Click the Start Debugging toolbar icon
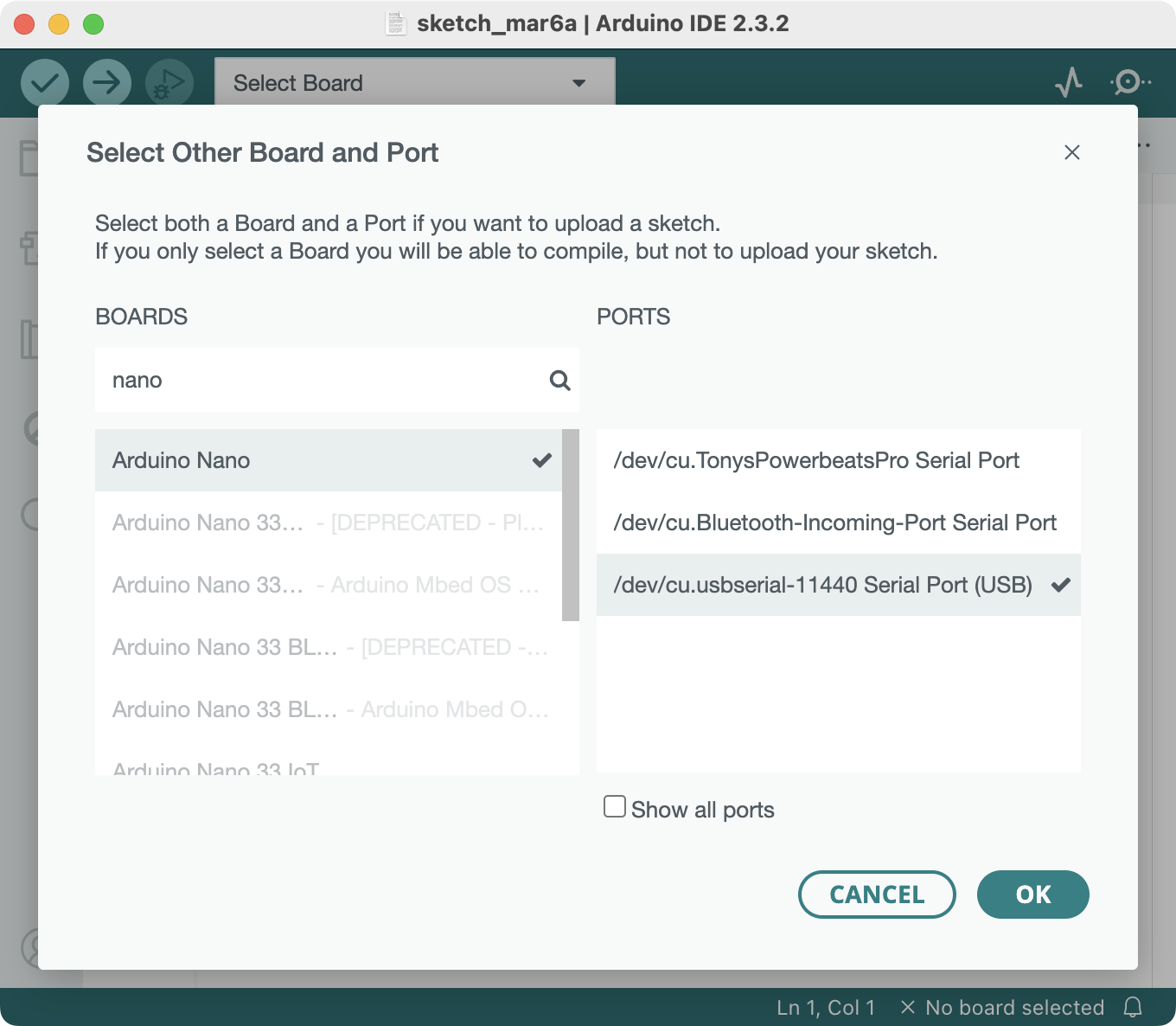This screenshot has width=1176, height=1026. tap(169, 83)
